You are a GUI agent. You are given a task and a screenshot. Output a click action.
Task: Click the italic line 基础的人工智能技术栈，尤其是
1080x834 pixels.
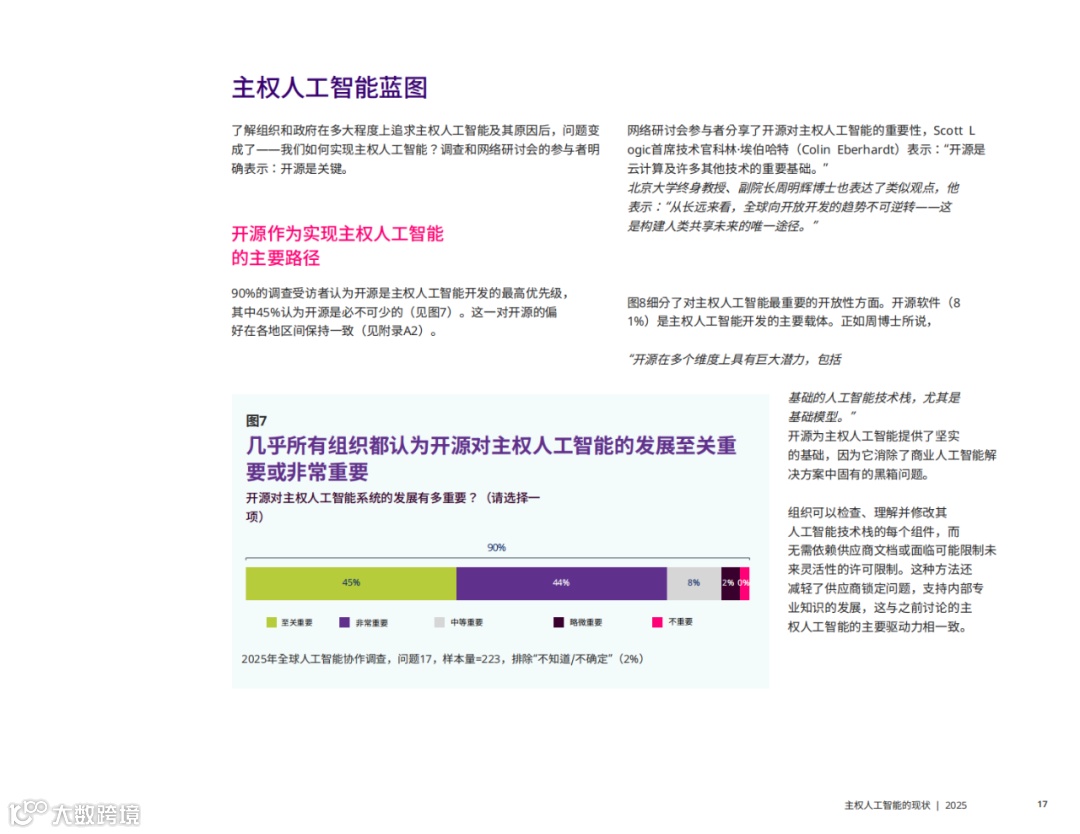pos(874,397)
